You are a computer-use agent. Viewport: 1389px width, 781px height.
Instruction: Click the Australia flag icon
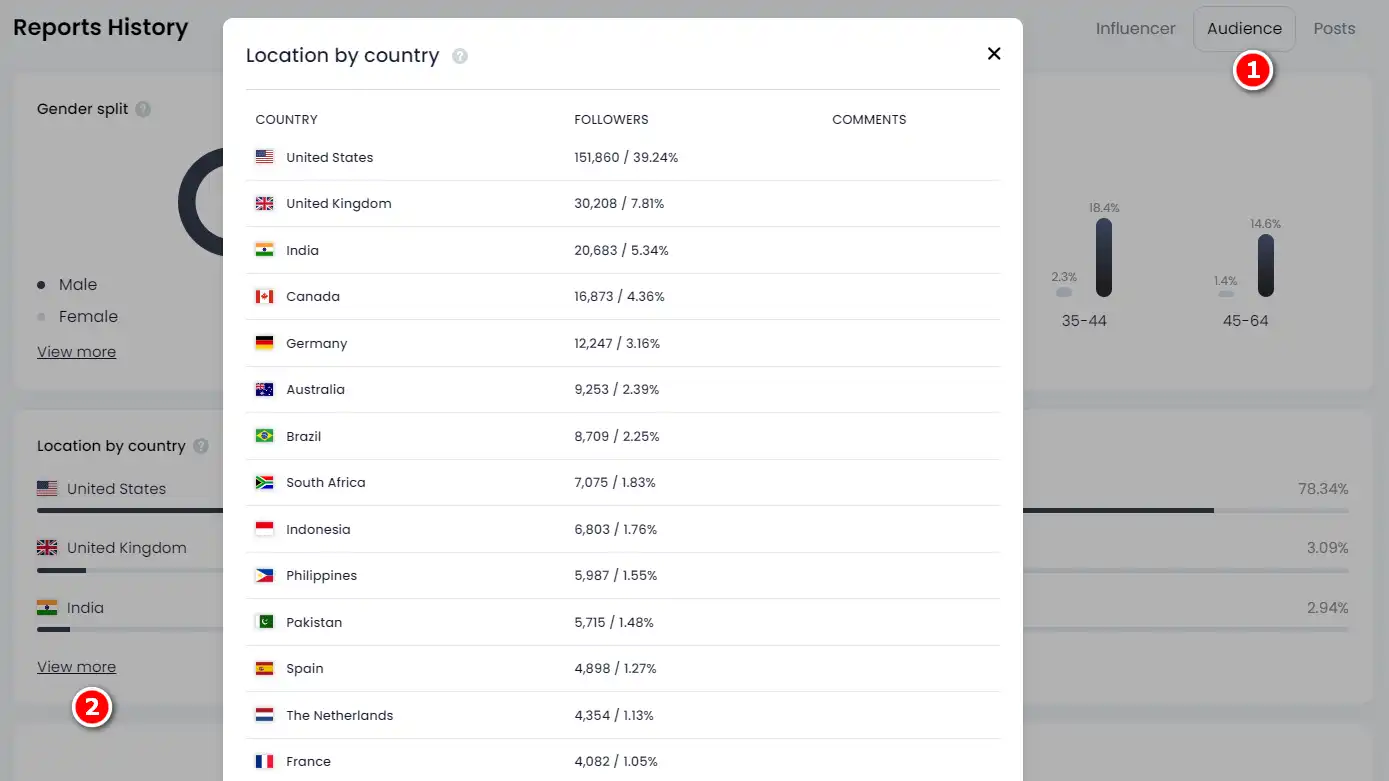265,389
